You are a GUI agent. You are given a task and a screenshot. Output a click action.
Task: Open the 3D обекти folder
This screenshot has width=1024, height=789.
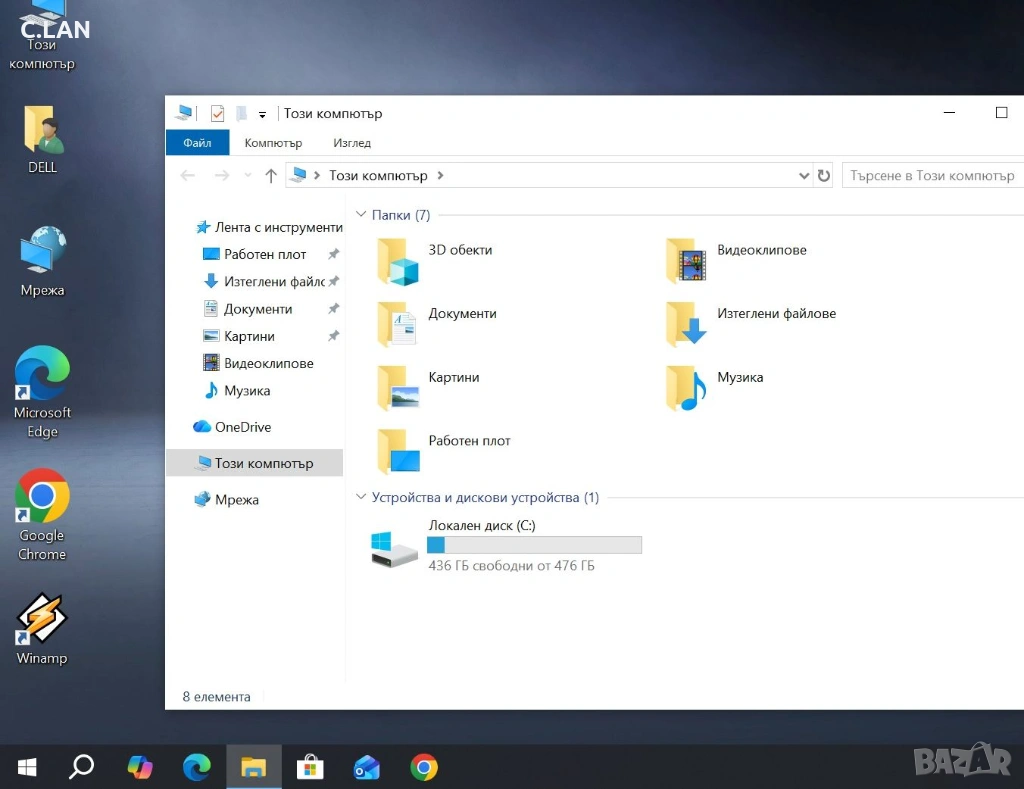398,262
